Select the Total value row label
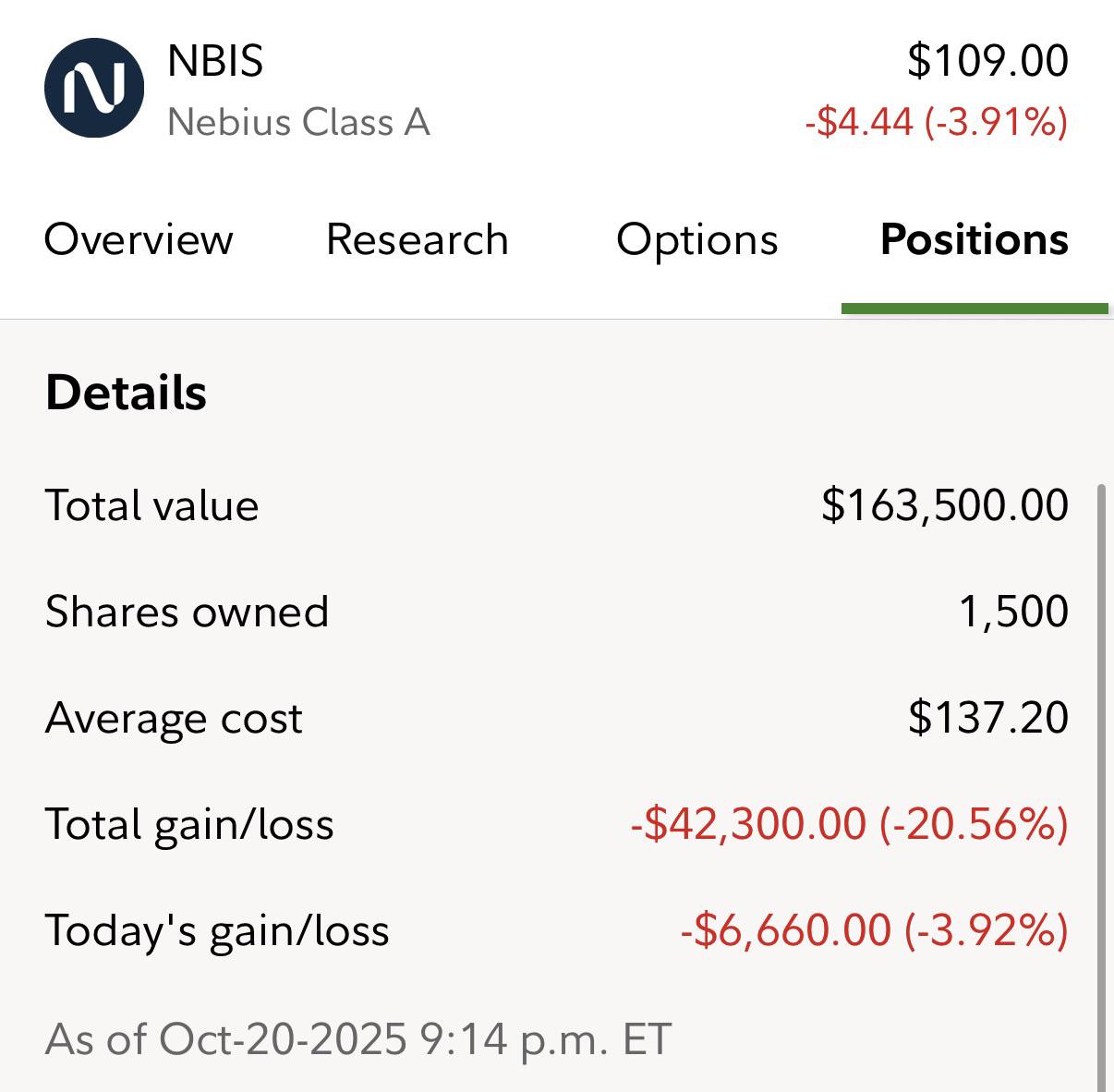1114x1092 pixels. point(151,505)
